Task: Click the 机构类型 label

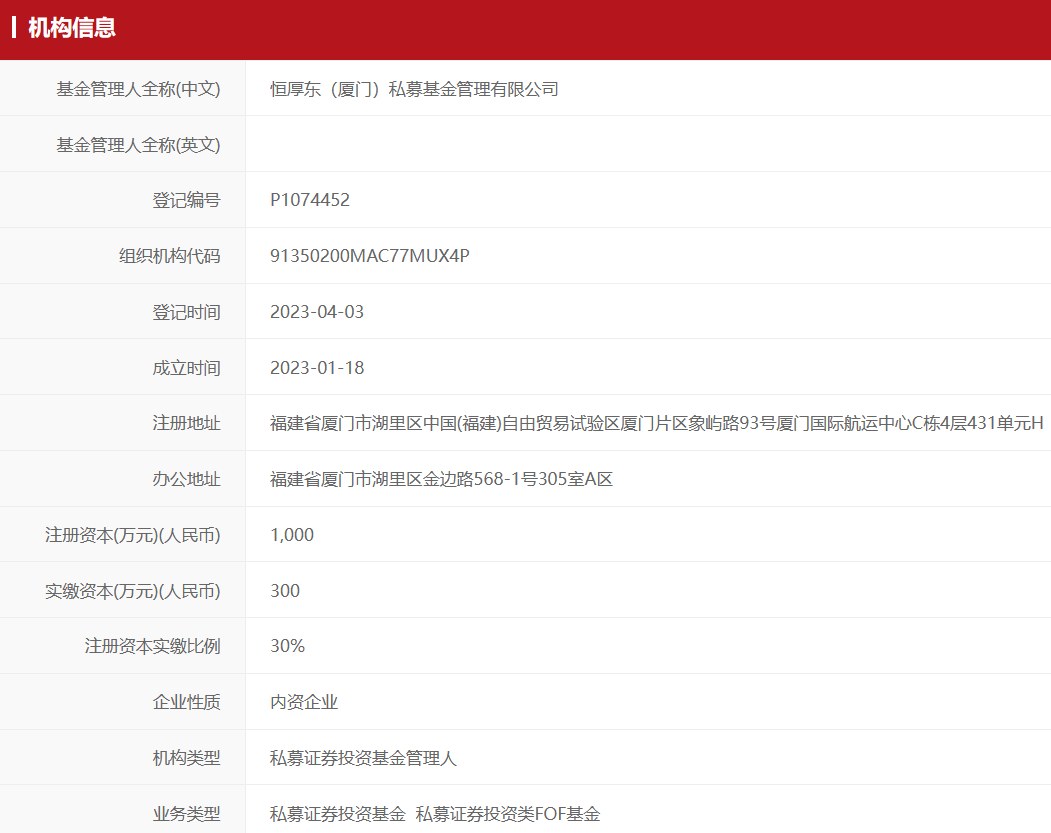Action: (x=186, y=758)
